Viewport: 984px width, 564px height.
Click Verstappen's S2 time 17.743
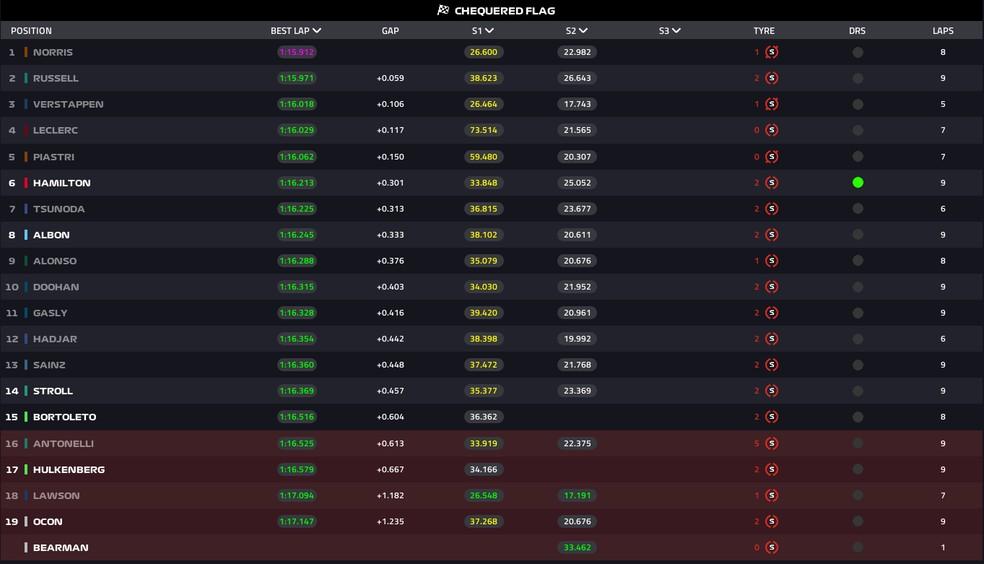pyautogui.click(x=577, y=104)
